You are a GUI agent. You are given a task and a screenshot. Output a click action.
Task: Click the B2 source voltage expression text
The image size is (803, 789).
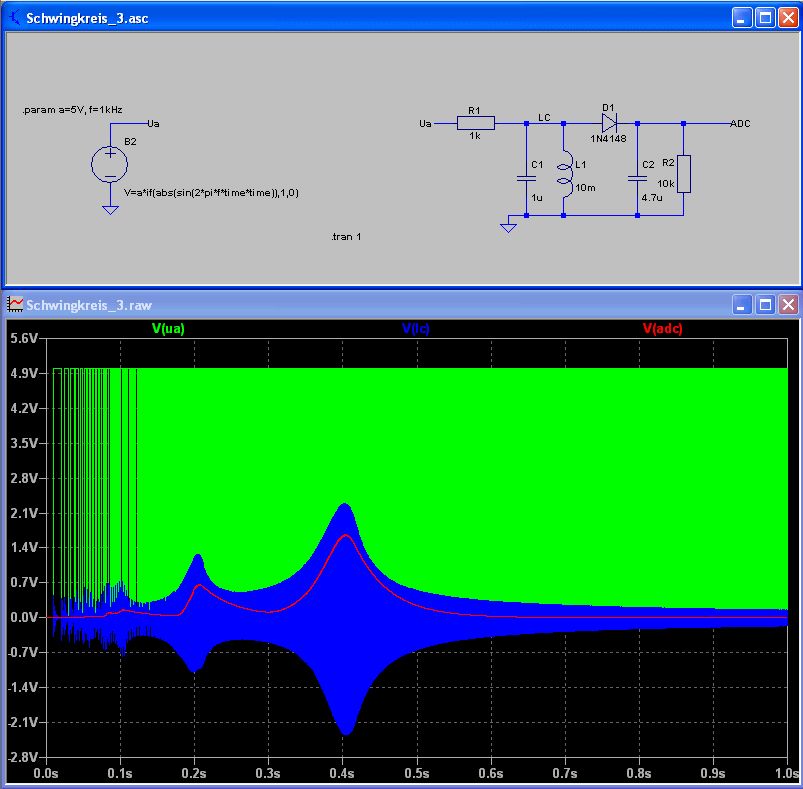[x=211, y=192]
